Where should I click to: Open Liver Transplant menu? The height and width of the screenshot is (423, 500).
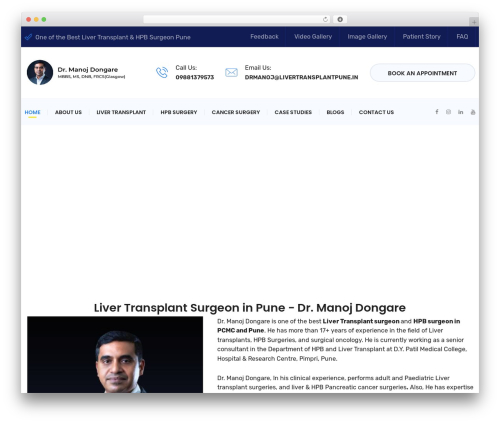point(121,112)
